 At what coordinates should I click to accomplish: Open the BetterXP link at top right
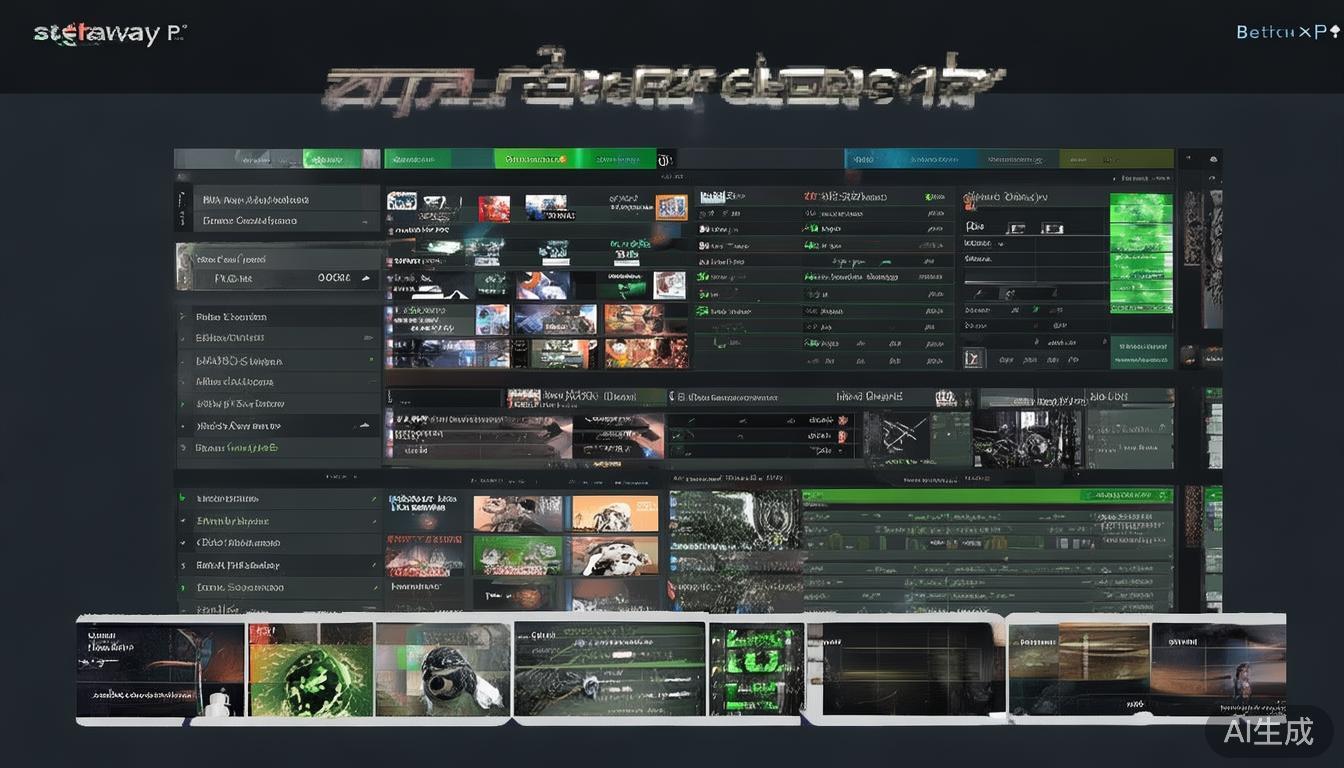click(1287, 32)
